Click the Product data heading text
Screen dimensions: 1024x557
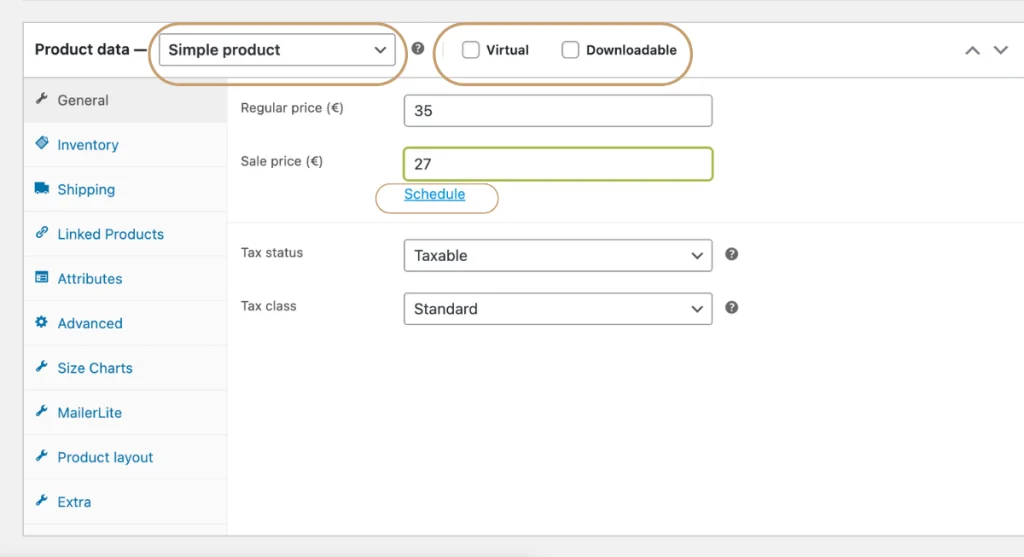click(82, 50)
